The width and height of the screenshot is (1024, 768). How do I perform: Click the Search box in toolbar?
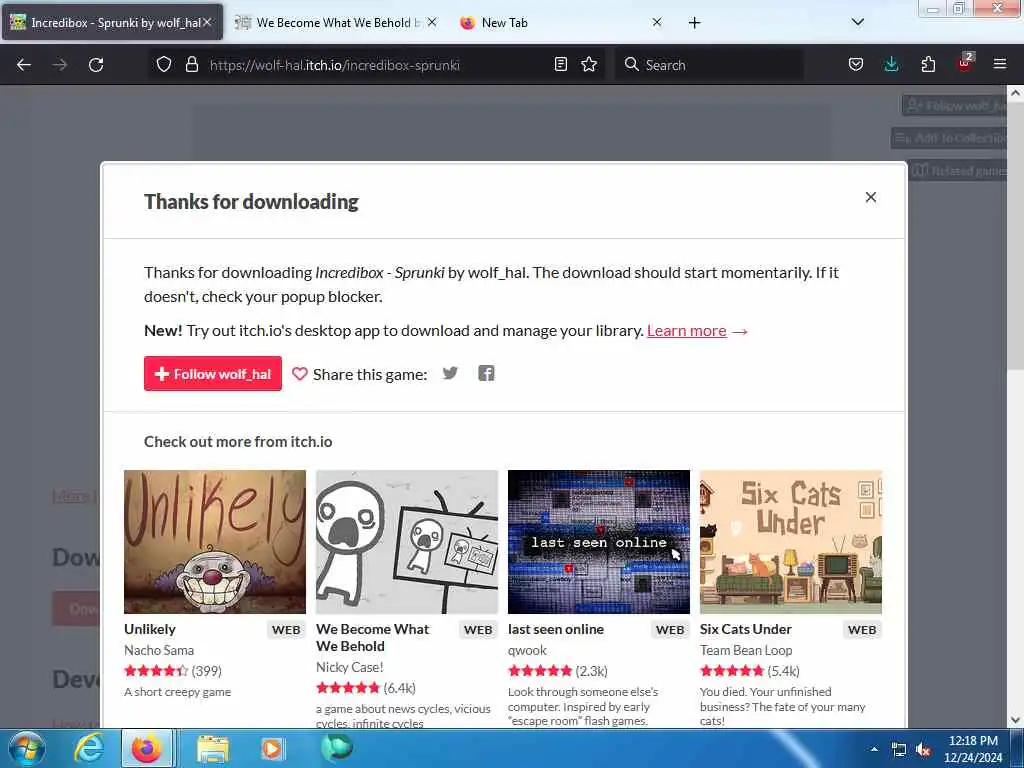(x=711, y=65)
